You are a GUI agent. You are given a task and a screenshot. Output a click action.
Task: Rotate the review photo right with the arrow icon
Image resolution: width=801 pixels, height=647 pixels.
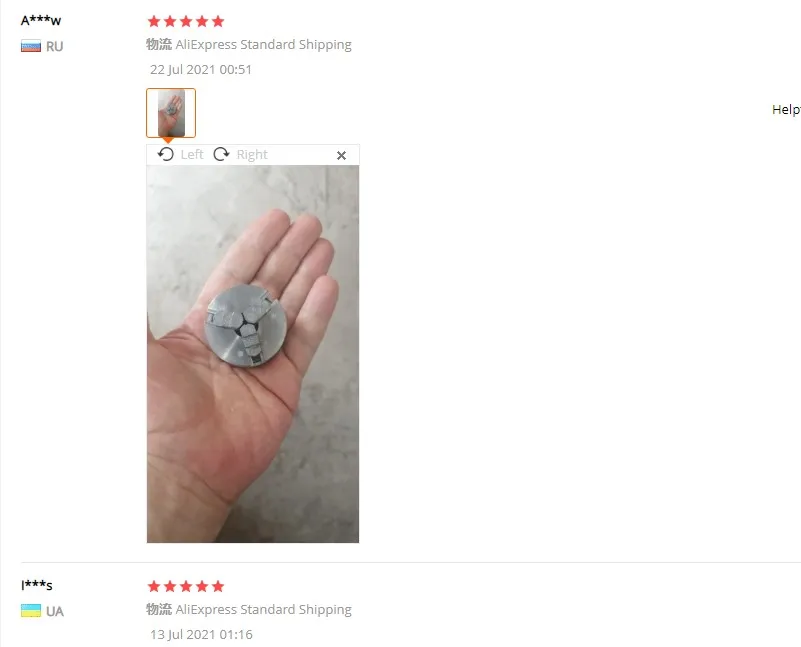(221, 154)
